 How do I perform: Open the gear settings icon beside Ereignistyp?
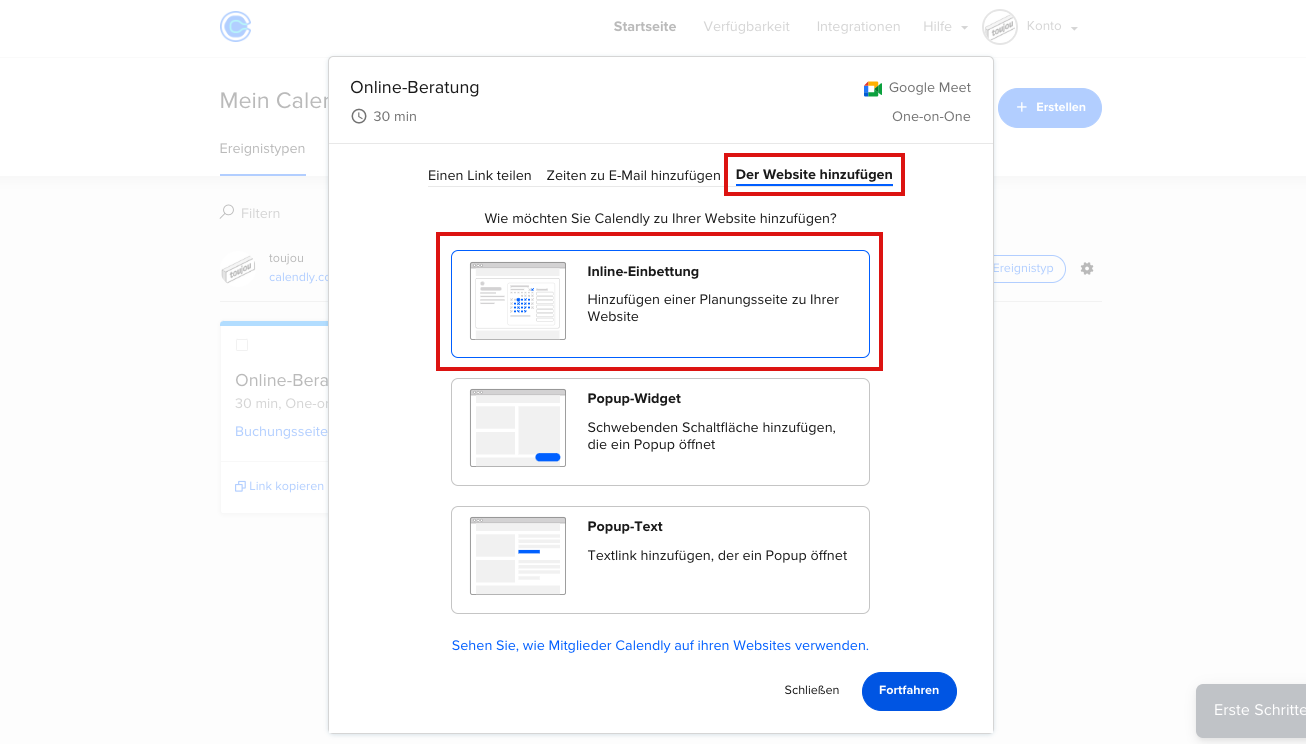(x=1087, y=269)
